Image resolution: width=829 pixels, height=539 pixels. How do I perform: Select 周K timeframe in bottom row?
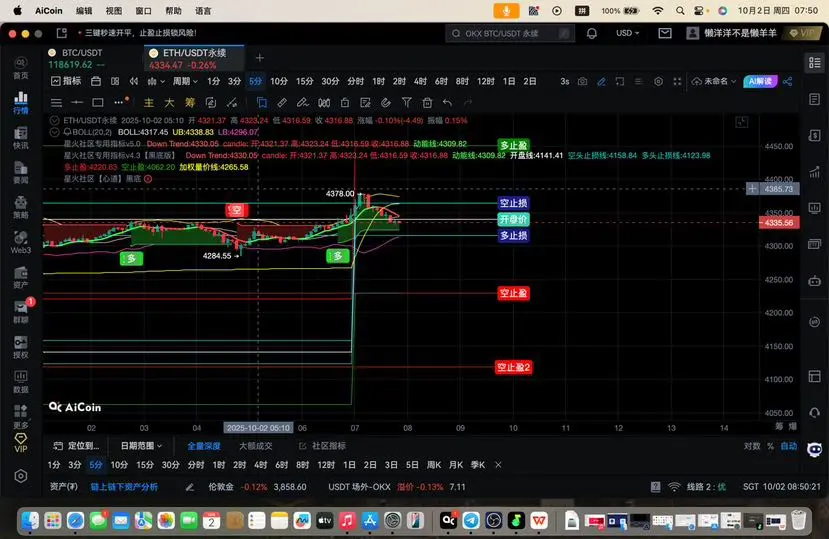(434, 465)
